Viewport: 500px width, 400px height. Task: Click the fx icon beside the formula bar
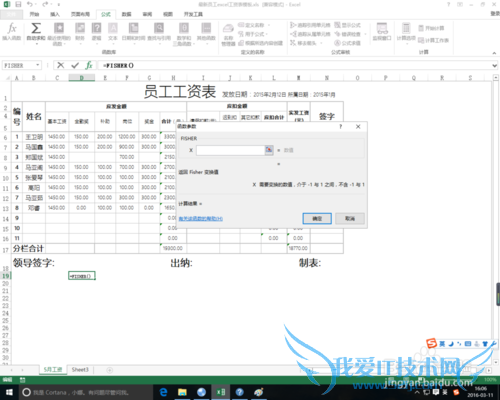(x=89, y=65)
